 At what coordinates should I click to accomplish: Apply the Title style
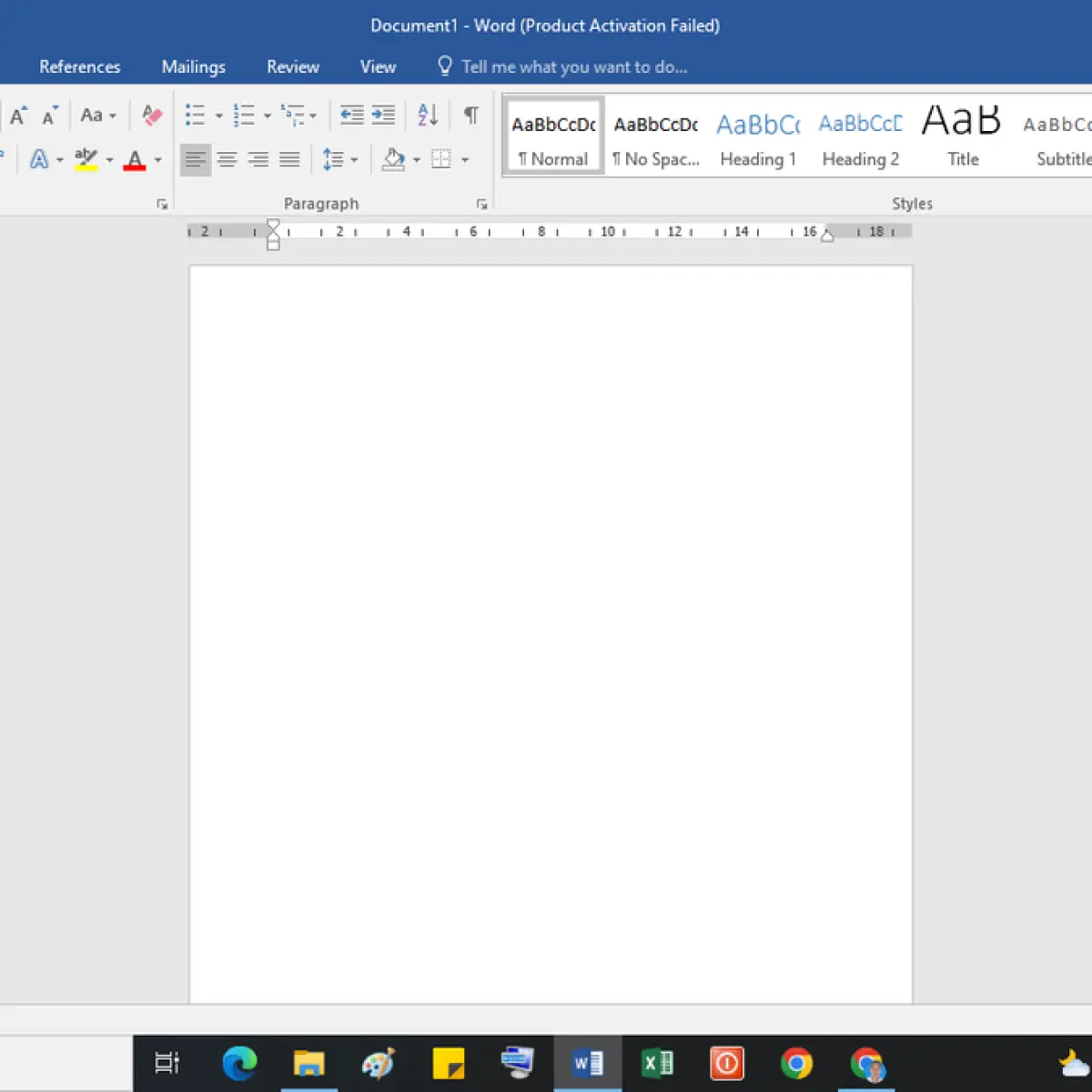963,136
